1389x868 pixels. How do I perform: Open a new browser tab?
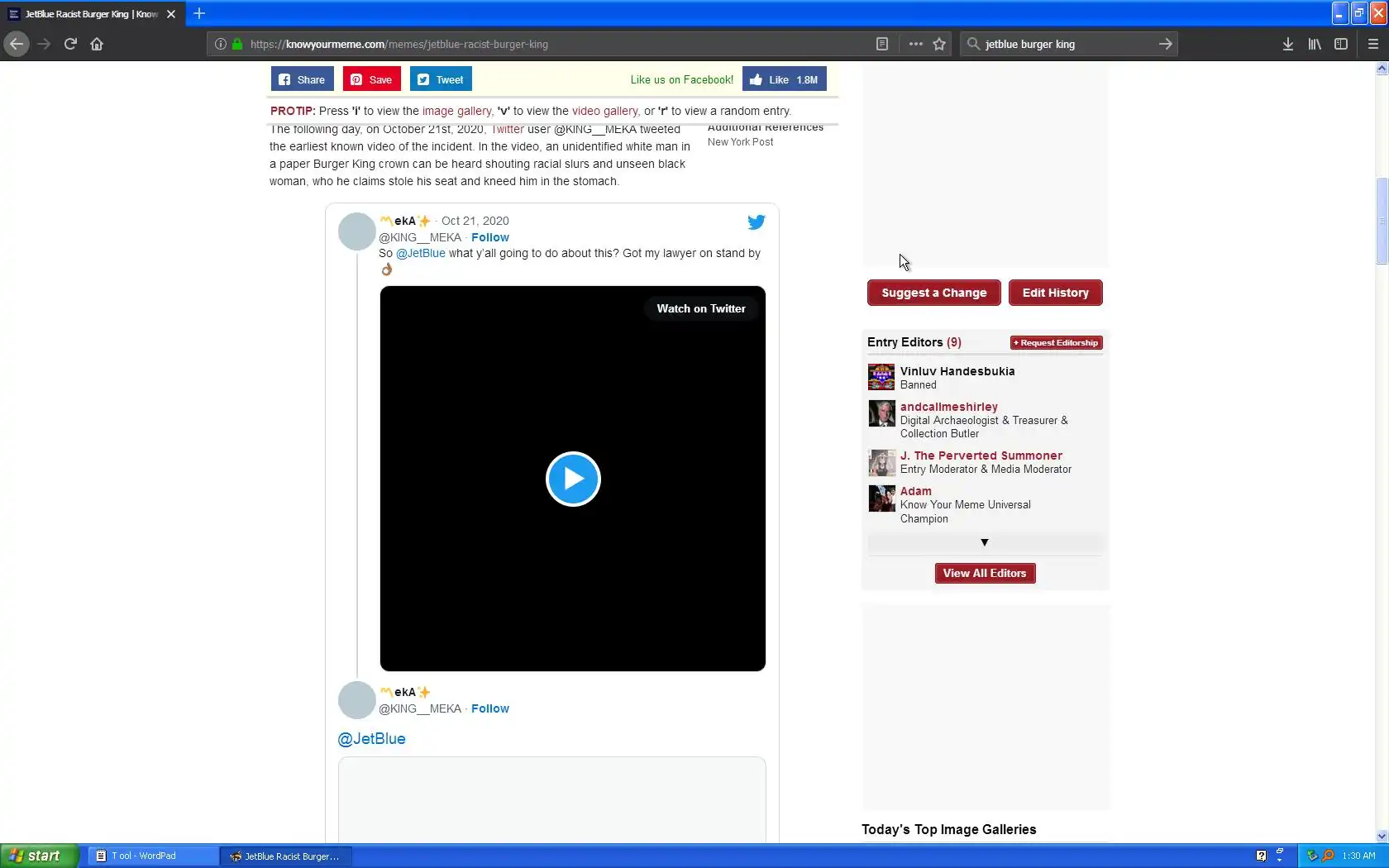click(x=199, y=13)
